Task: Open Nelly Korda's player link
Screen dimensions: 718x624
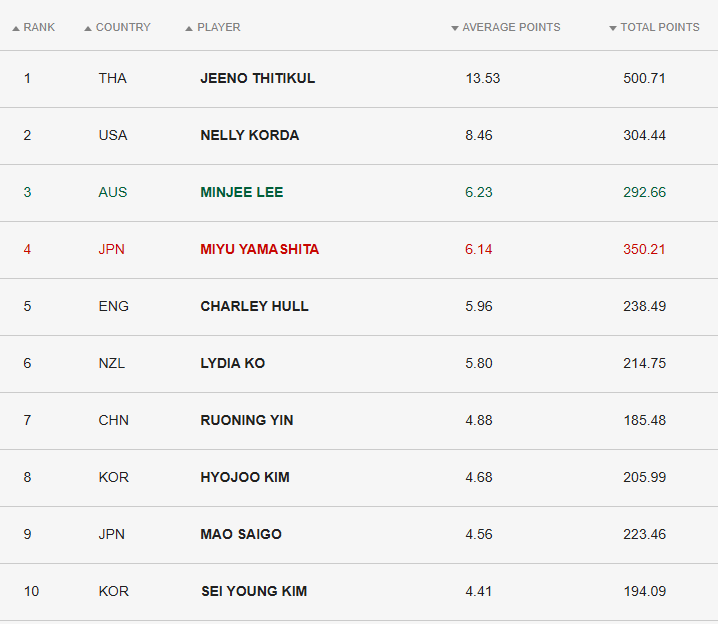Action: [249, 135]
